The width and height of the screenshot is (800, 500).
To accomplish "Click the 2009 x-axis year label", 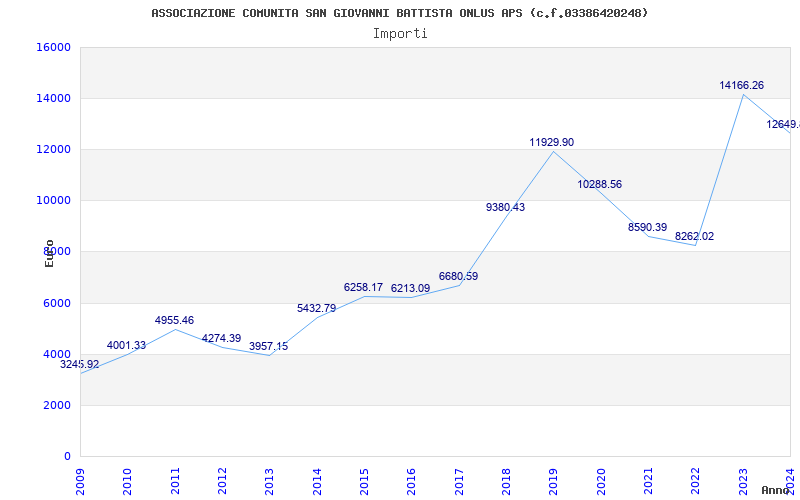I will pos(80,482).
